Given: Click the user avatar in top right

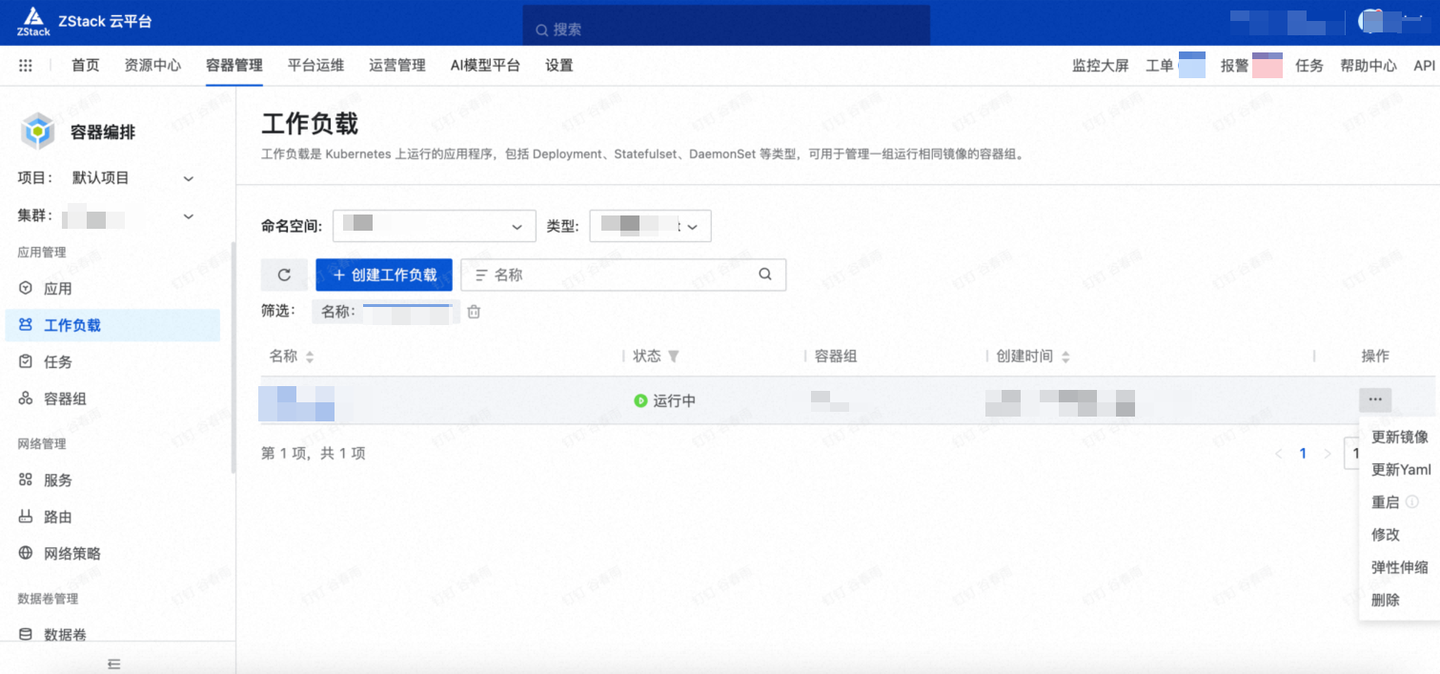Looking at the screenshot, I should 1371,20.
